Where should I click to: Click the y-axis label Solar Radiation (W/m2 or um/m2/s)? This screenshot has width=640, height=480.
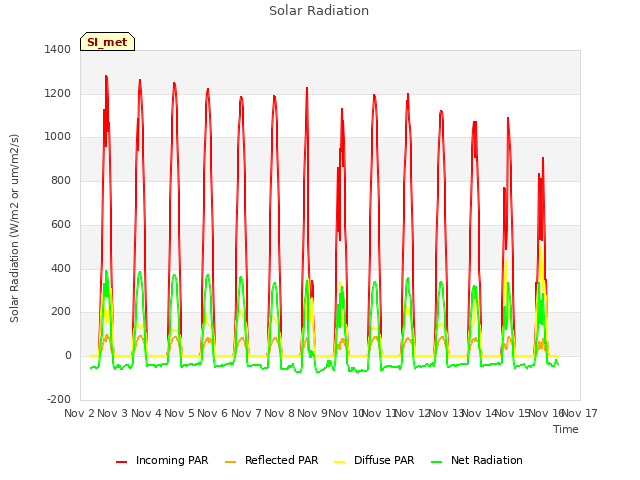tap(14, 228)
